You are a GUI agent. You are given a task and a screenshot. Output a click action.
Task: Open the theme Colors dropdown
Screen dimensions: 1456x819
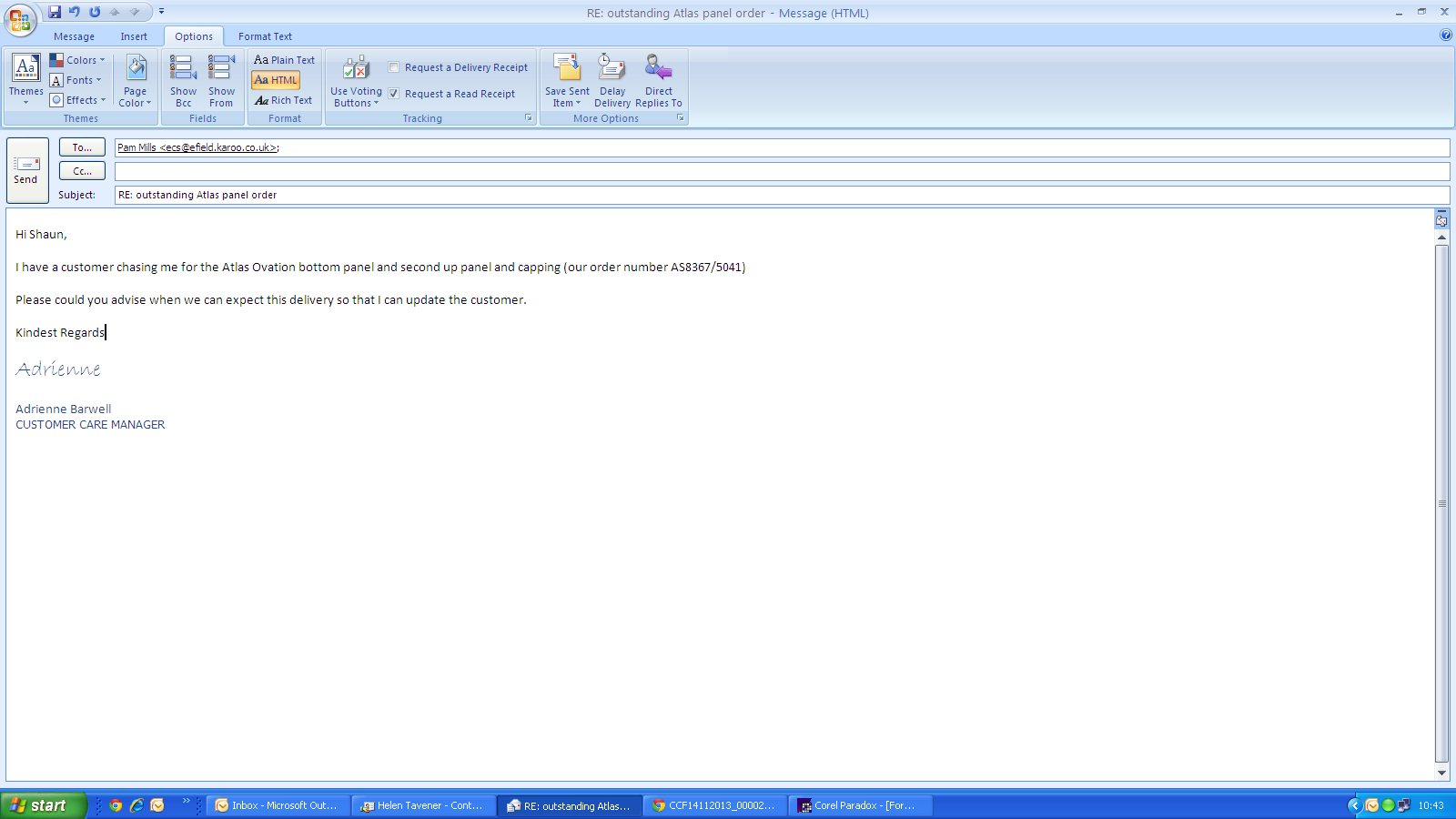coord(77,60)
